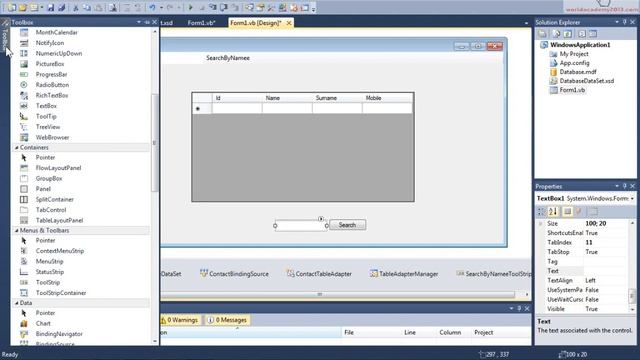Viewport: 640px width, 360px height.
Task: Select TreeView toolbox item
Action: [x=48, y=127]
